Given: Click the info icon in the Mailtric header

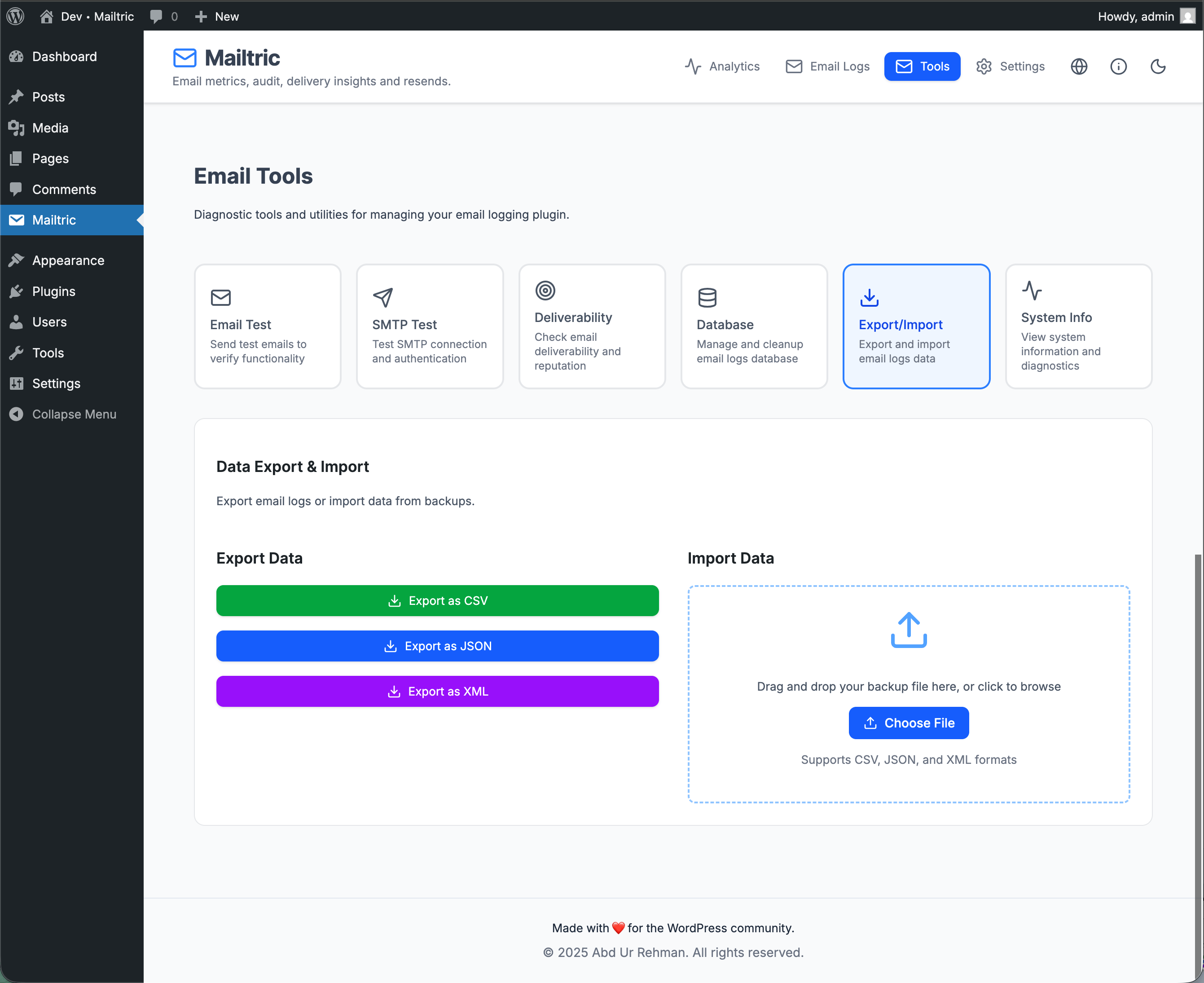Looking at the screenshot, I should (x=1119, y=66).
